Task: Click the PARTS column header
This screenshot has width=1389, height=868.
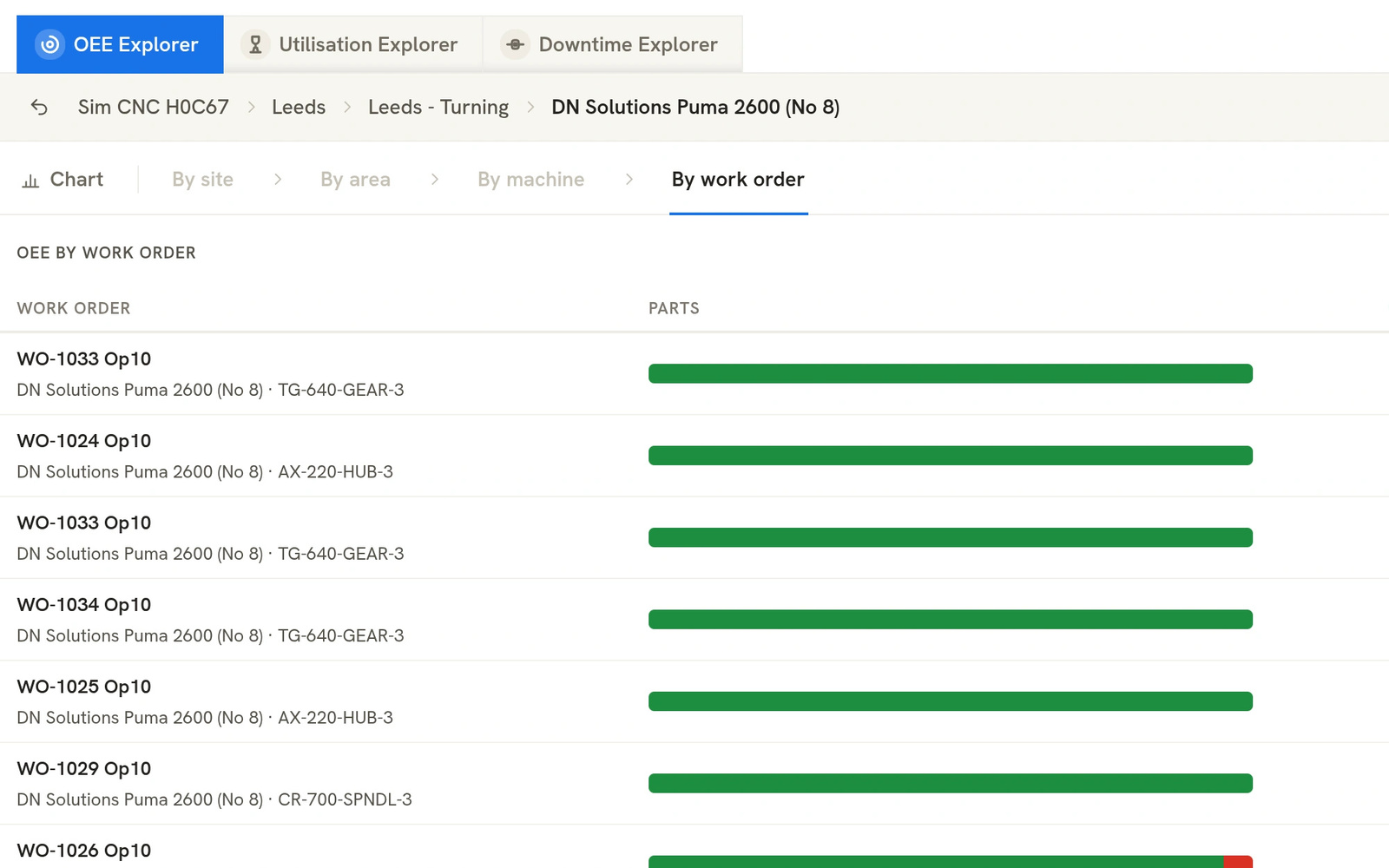Action: [x=674, y=308]
